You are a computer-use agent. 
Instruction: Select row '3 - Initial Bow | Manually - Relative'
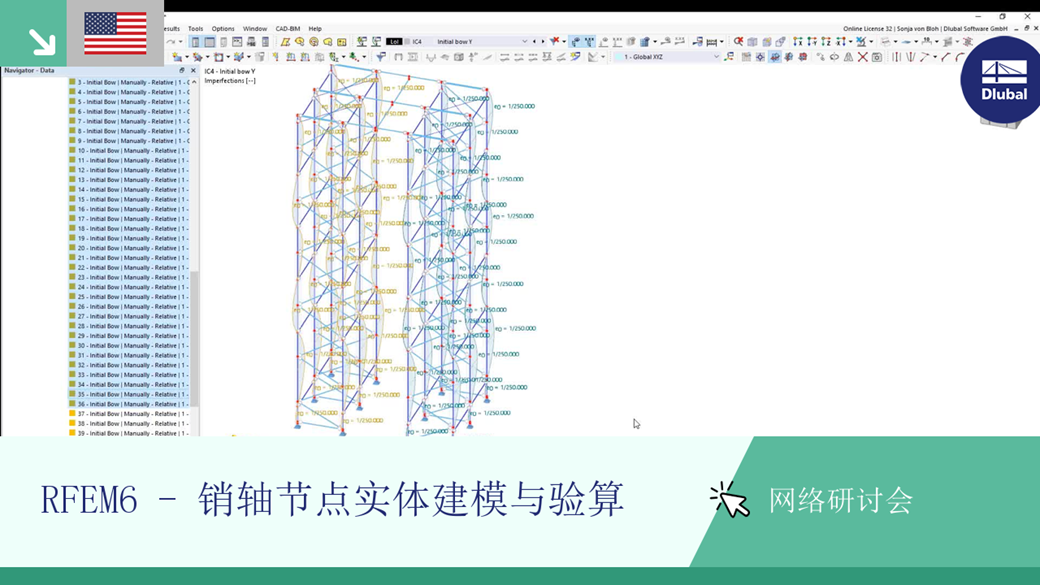tap(133, 82)
